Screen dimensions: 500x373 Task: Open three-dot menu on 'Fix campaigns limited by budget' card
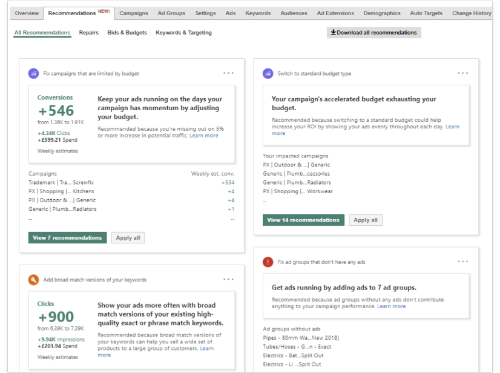pyautogui.click(x=228, y=73)
